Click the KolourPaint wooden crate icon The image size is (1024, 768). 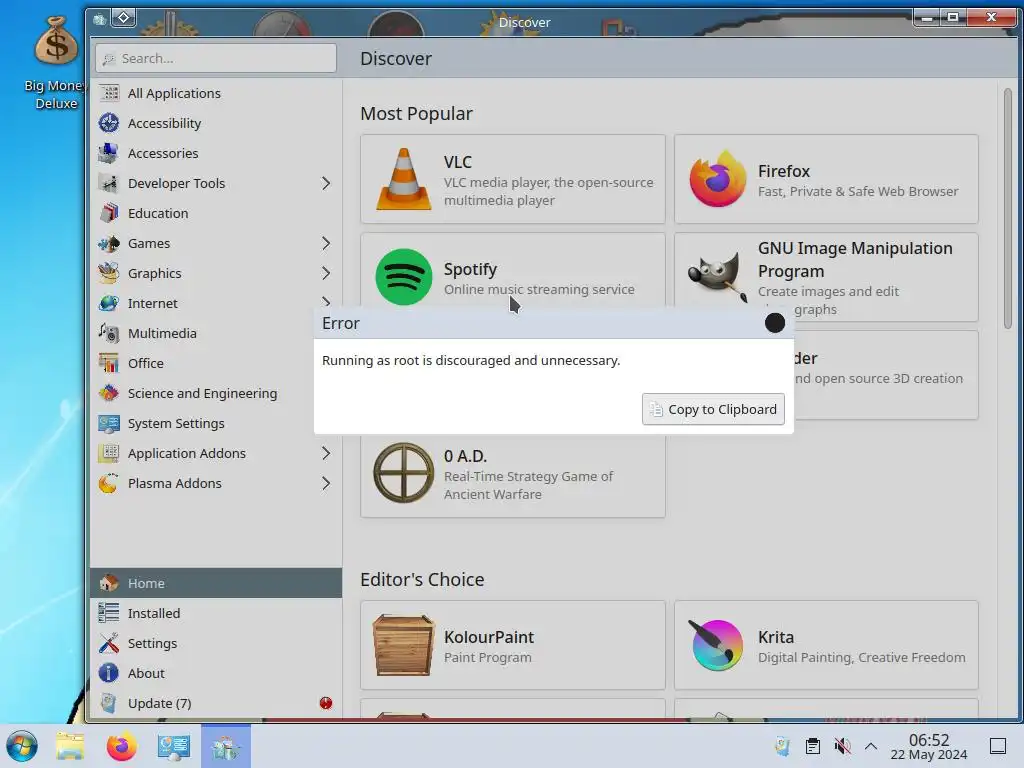[x=404, y=645]
